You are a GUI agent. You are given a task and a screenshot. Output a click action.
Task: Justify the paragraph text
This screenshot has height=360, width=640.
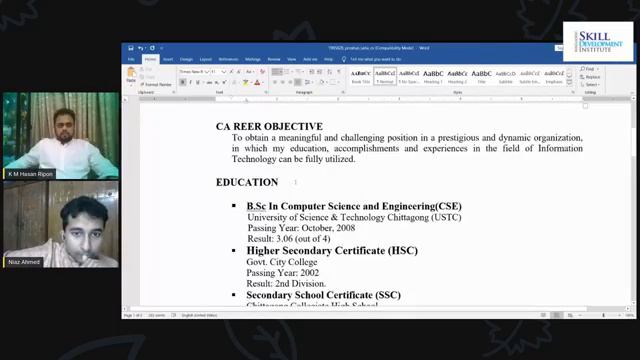click(298, 82)
